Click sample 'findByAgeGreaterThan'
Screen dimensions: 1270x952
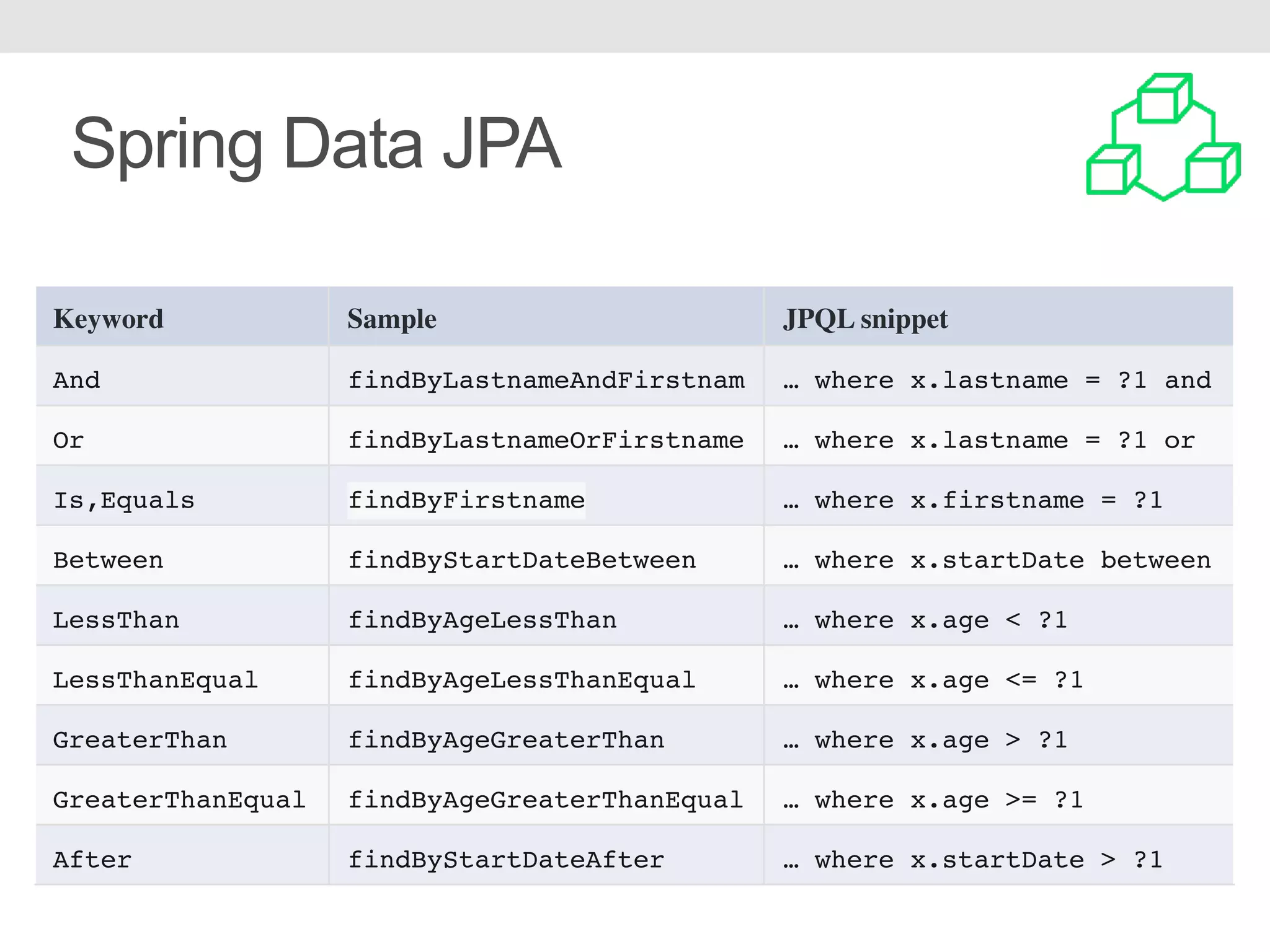tap(506, 740)
